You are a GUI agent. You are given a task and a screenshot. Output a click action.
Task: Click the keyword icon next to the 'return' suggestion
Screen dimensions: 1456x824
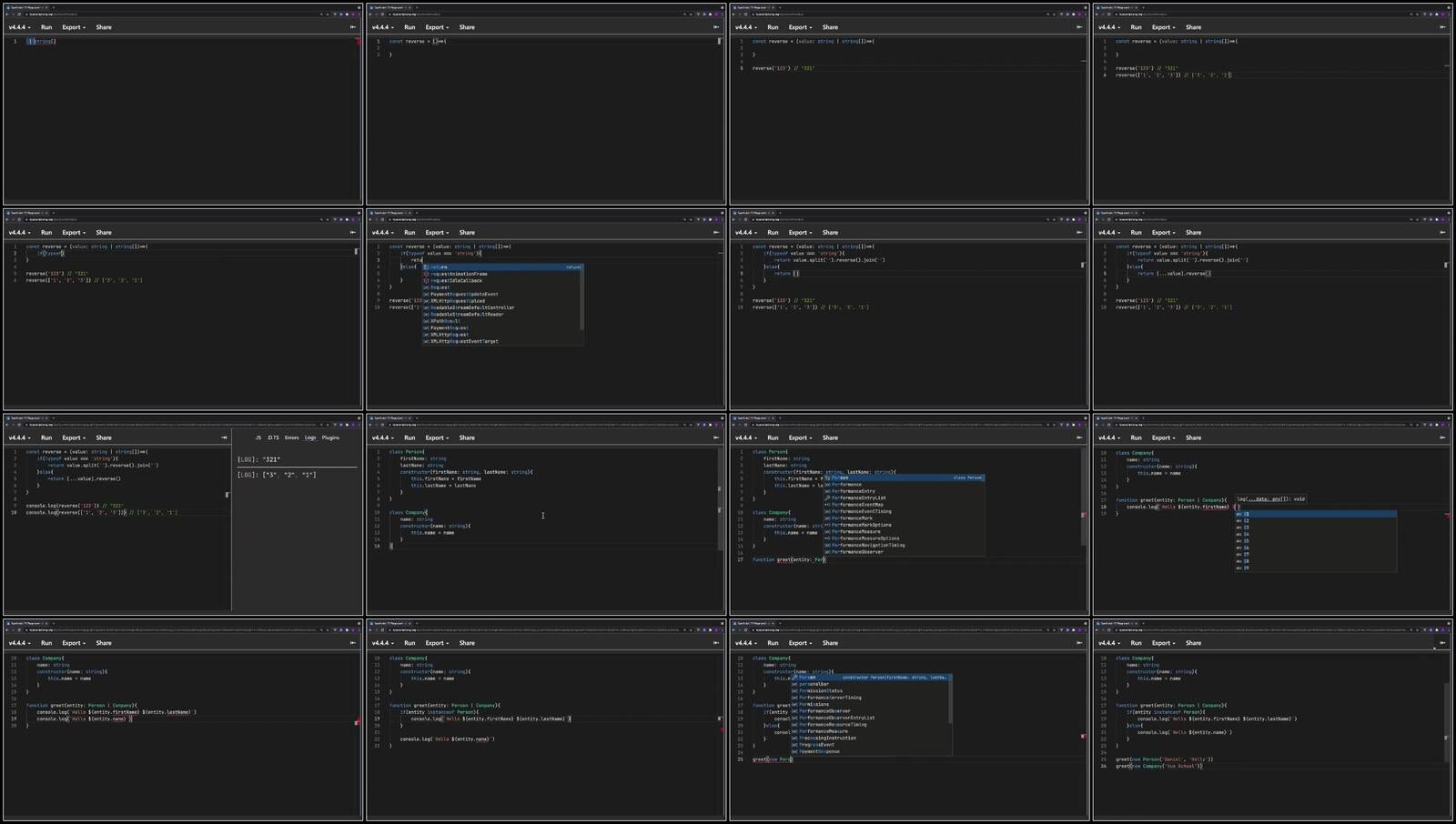[426, 267]
